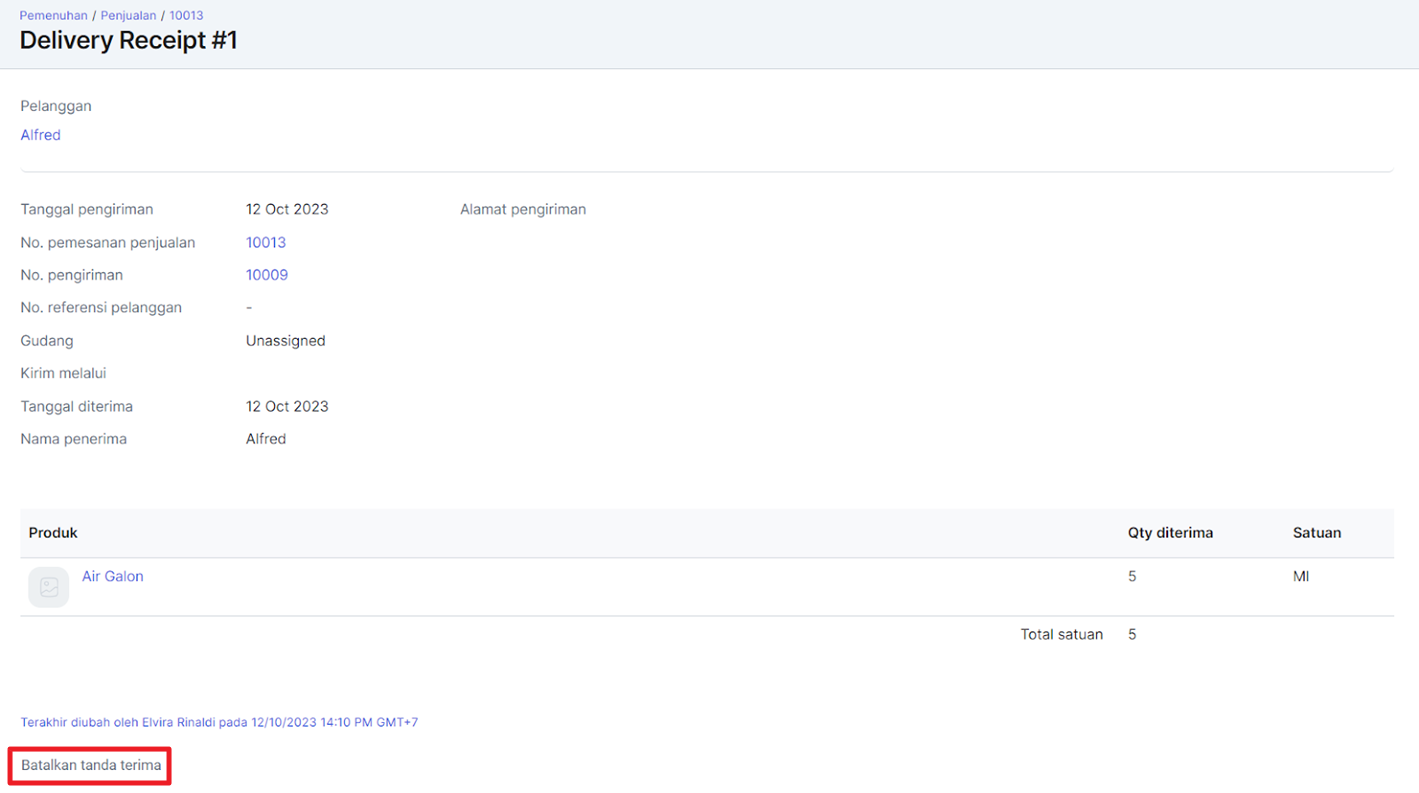This screenshot has height=793, width=1419.
Task: Click Batalkan tanda terima
Action: [x=91, y=765]
